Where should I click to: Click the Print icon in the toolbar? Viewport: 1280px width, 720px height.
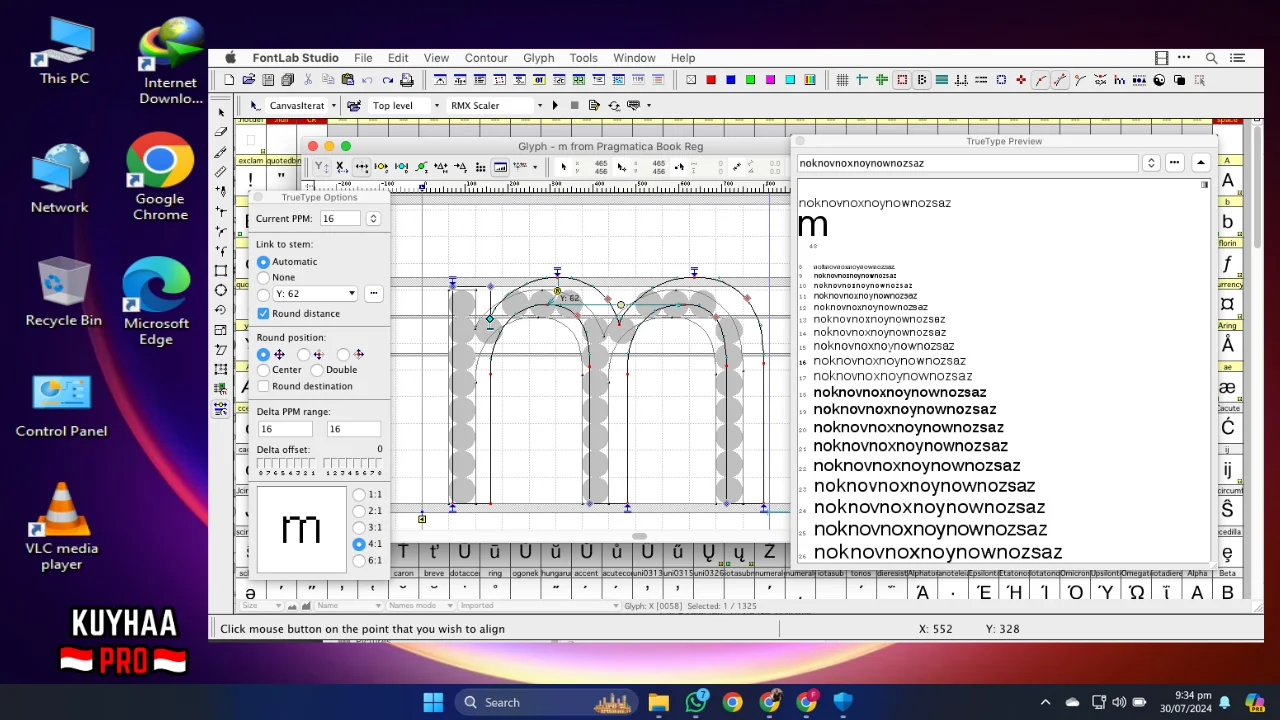[407, 80]
